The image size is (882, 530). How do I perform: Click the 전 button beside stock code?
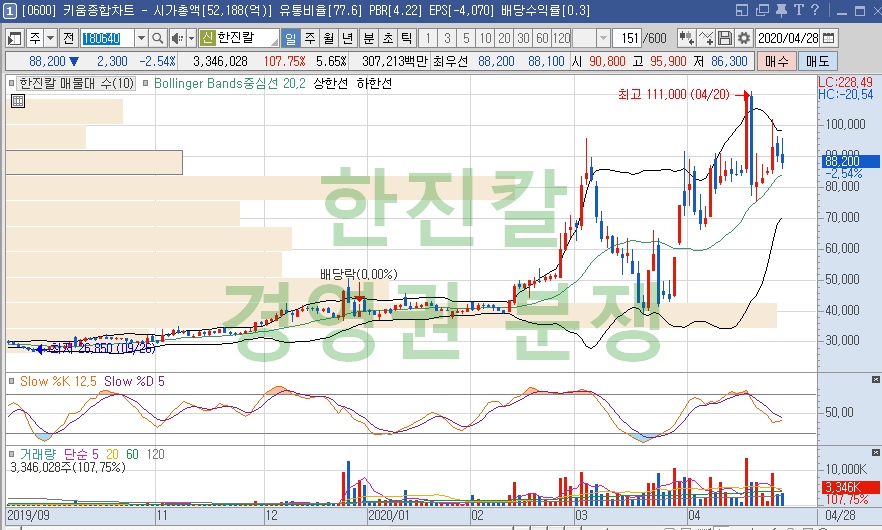point(69,38)
